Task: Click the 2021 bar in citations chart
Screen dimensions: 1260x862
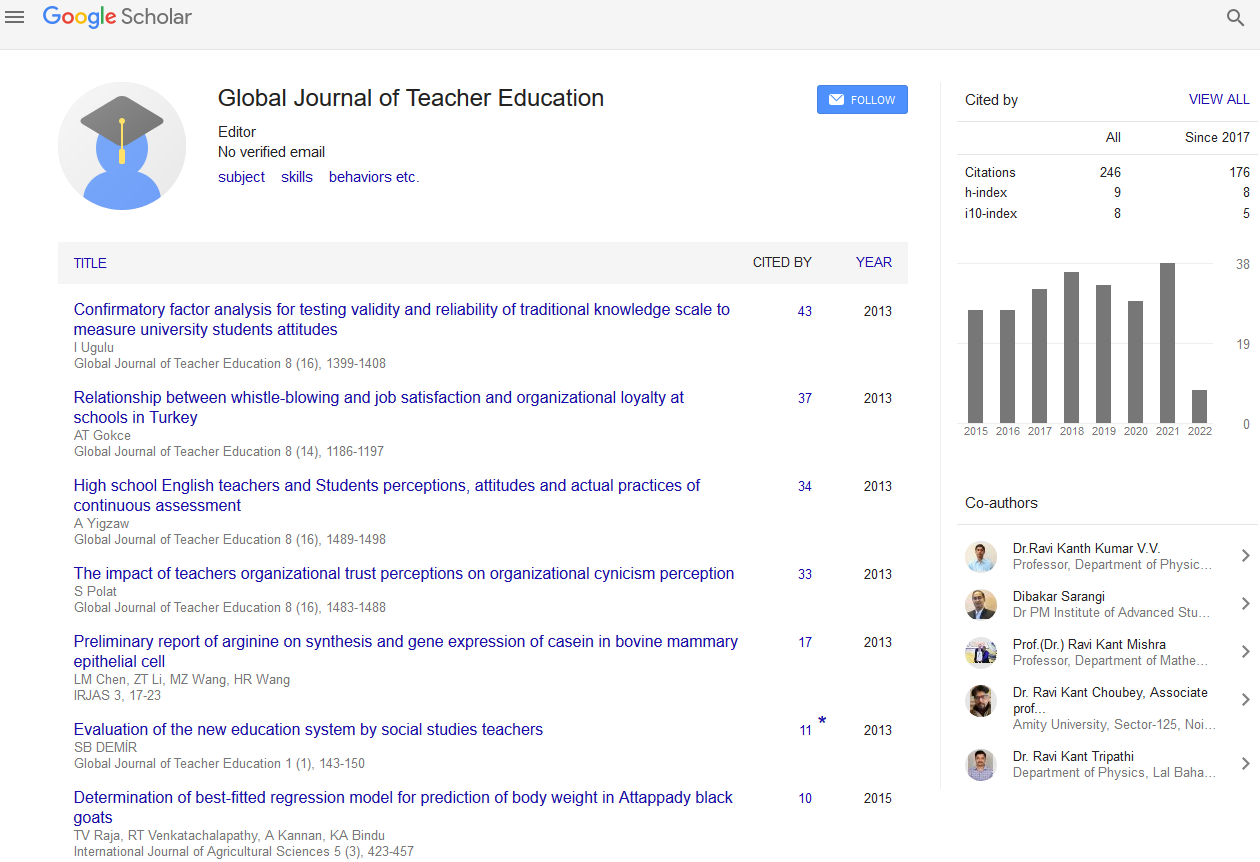Action: pyautogui.click(x=1167, y=342)
